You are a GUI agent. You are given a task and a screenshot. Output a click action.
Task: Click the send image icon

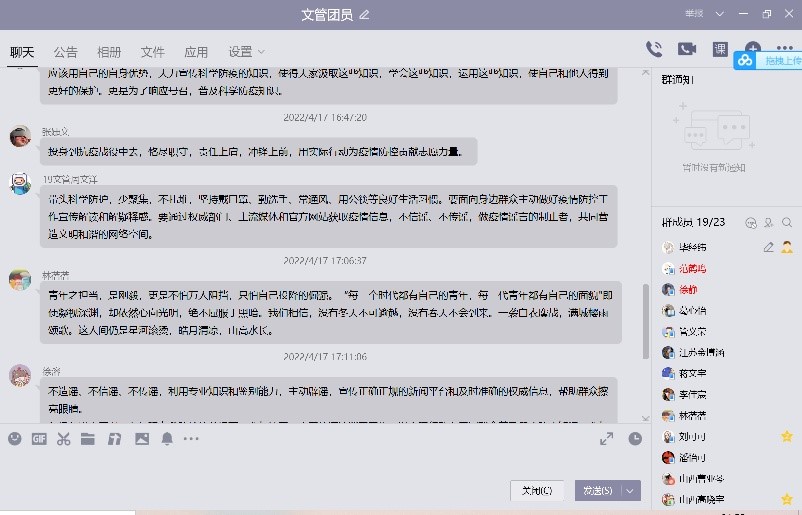tap(141, 438)
